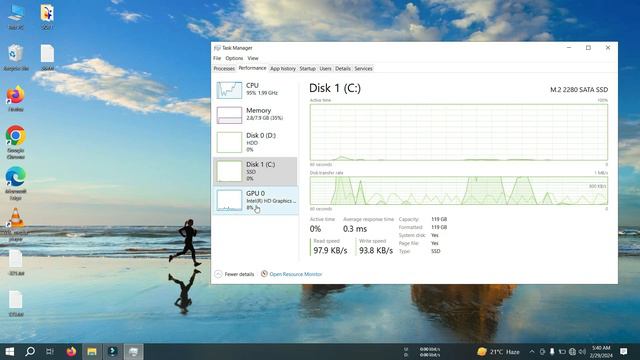Close the Task Manager window
This screenshot has height=360, width=640.
click(x=608, y=48)
